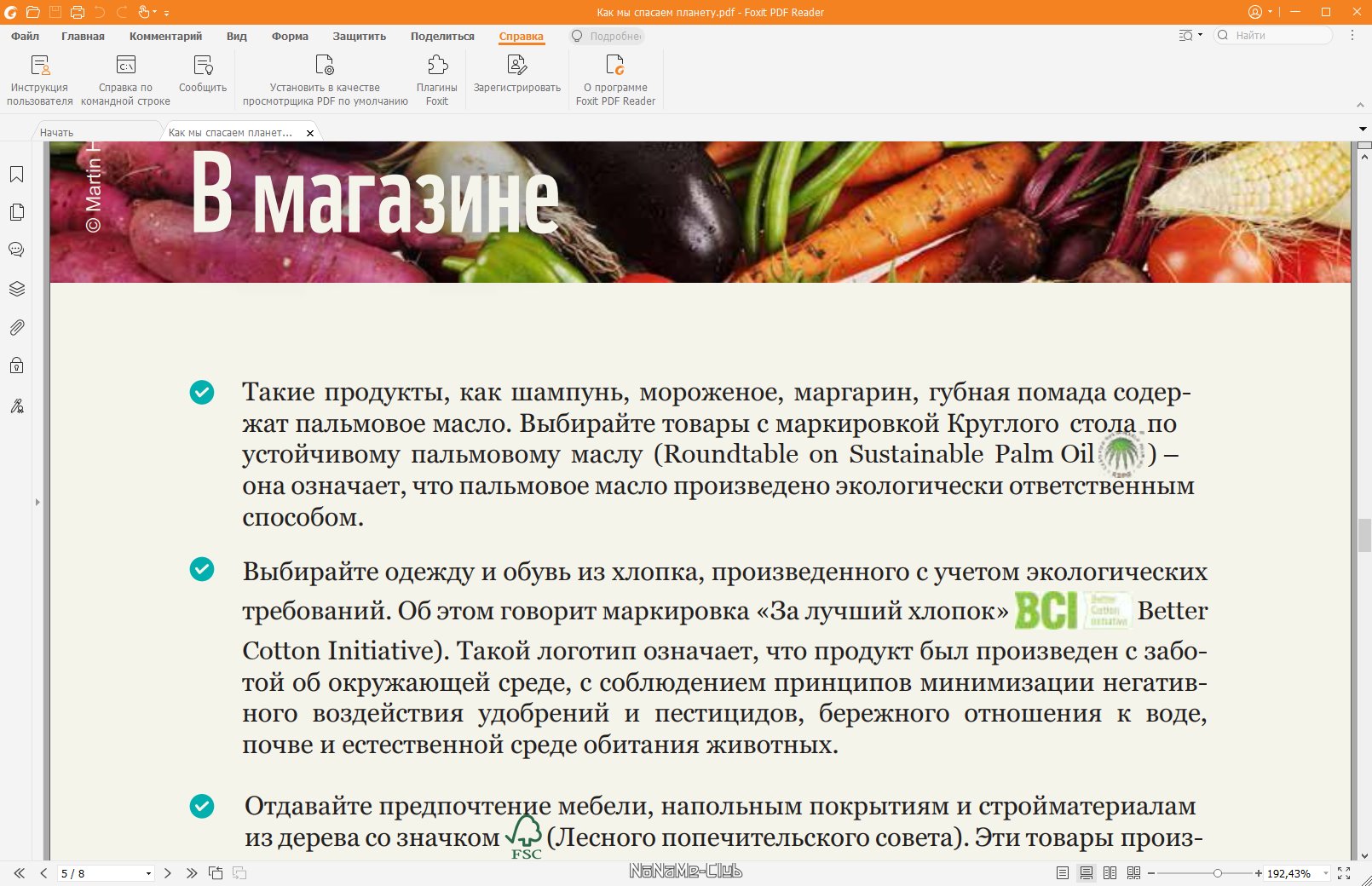Open the Комментарий ribbon tab
Screen dimensions: 1372x886
pyautogui.click(x=165, y=36)
